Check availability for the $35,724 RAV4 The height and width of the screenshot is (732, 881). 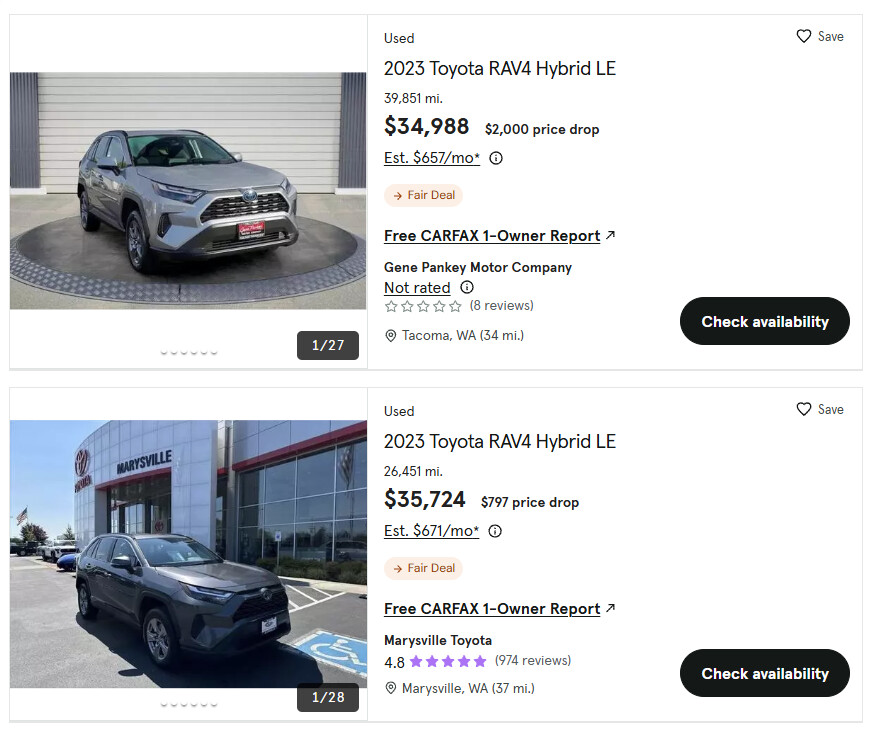[x=765, y=673]
